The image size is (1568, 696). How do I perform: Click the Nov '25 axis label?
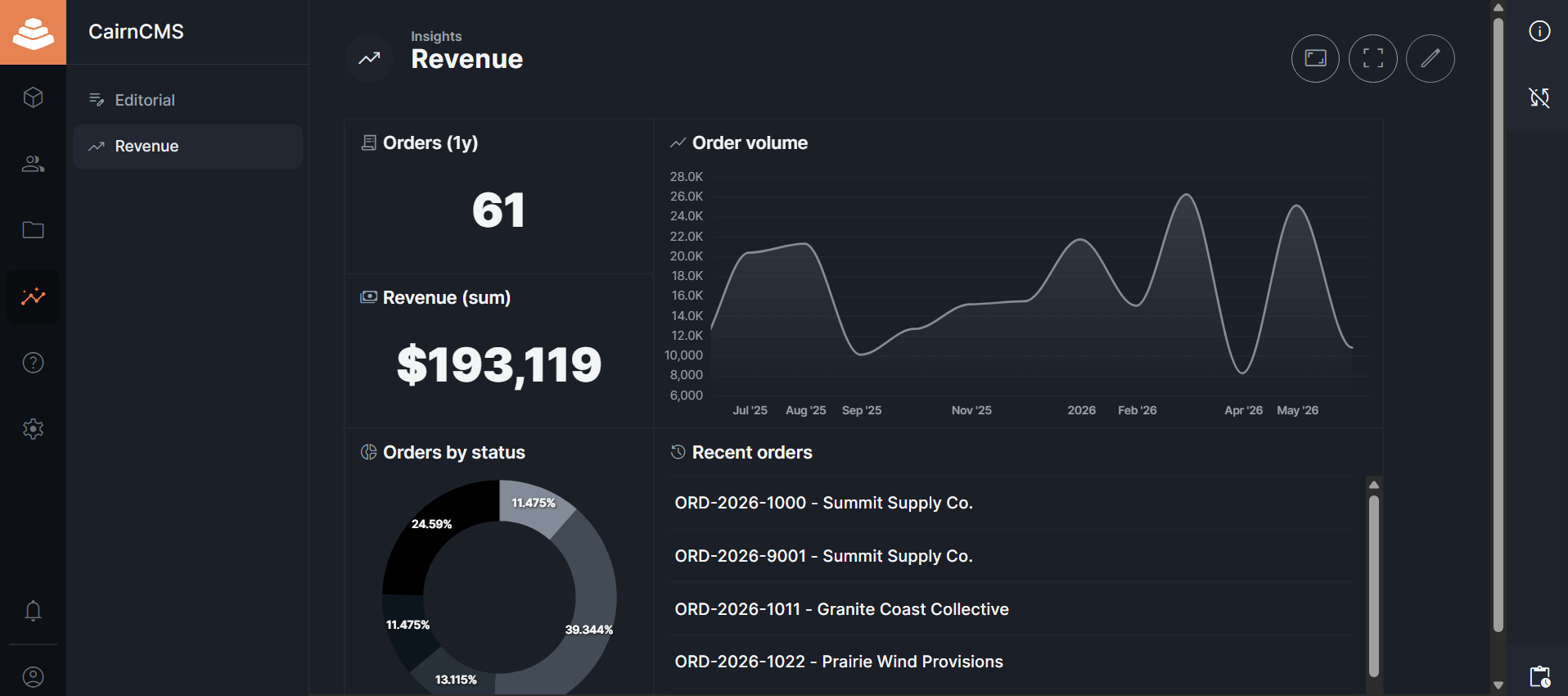(971, 410)
